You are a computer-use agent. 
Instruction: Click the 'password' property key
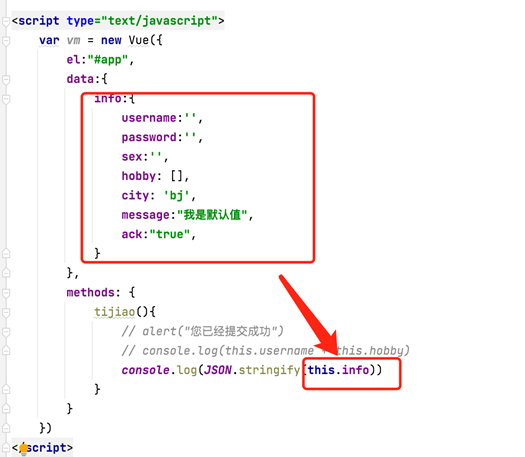tap(149, 138)
